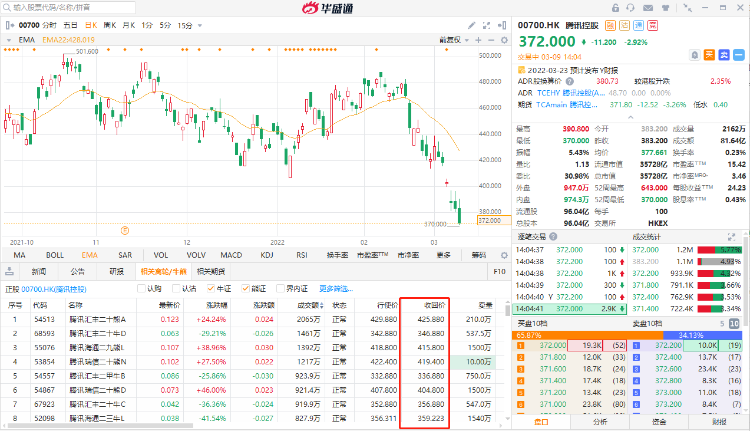This screenshot has height=431, width=750.
Task: Open more timeframes dropdown after 15分
Action: pos(200,25)
